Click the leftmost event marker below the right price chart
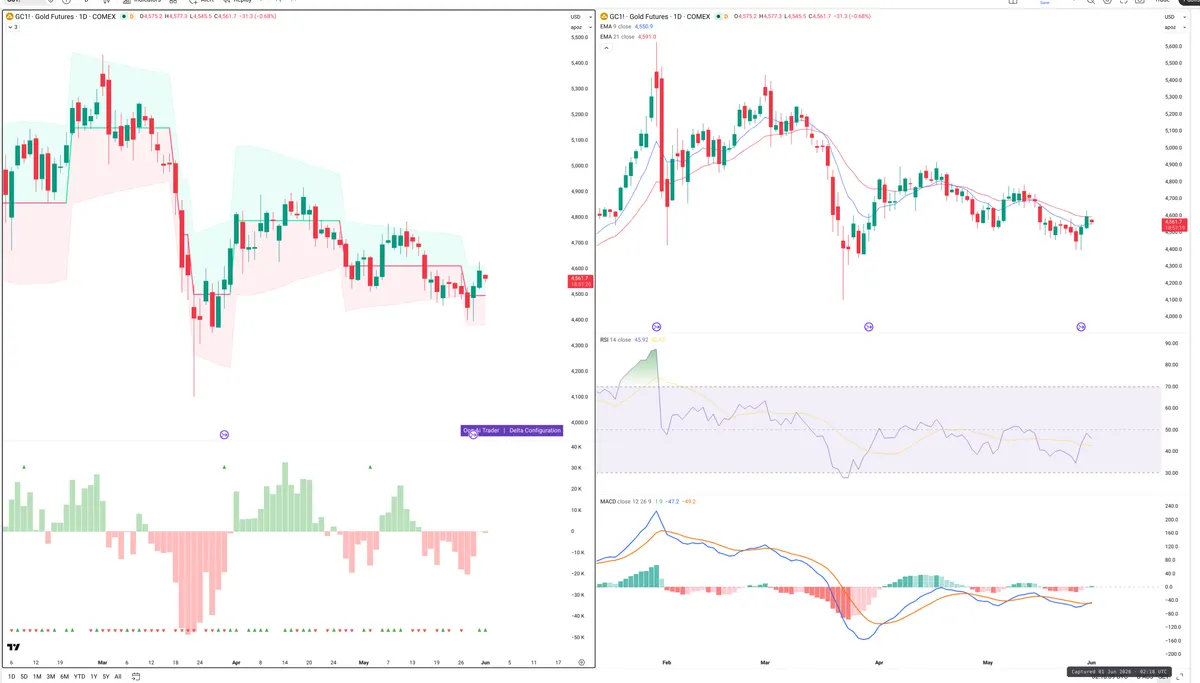 pyautogui.click(x=657, y=327)
